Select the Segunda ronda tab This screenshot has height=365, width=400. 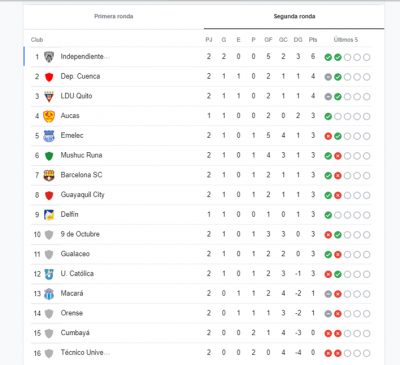coord(294,16)
